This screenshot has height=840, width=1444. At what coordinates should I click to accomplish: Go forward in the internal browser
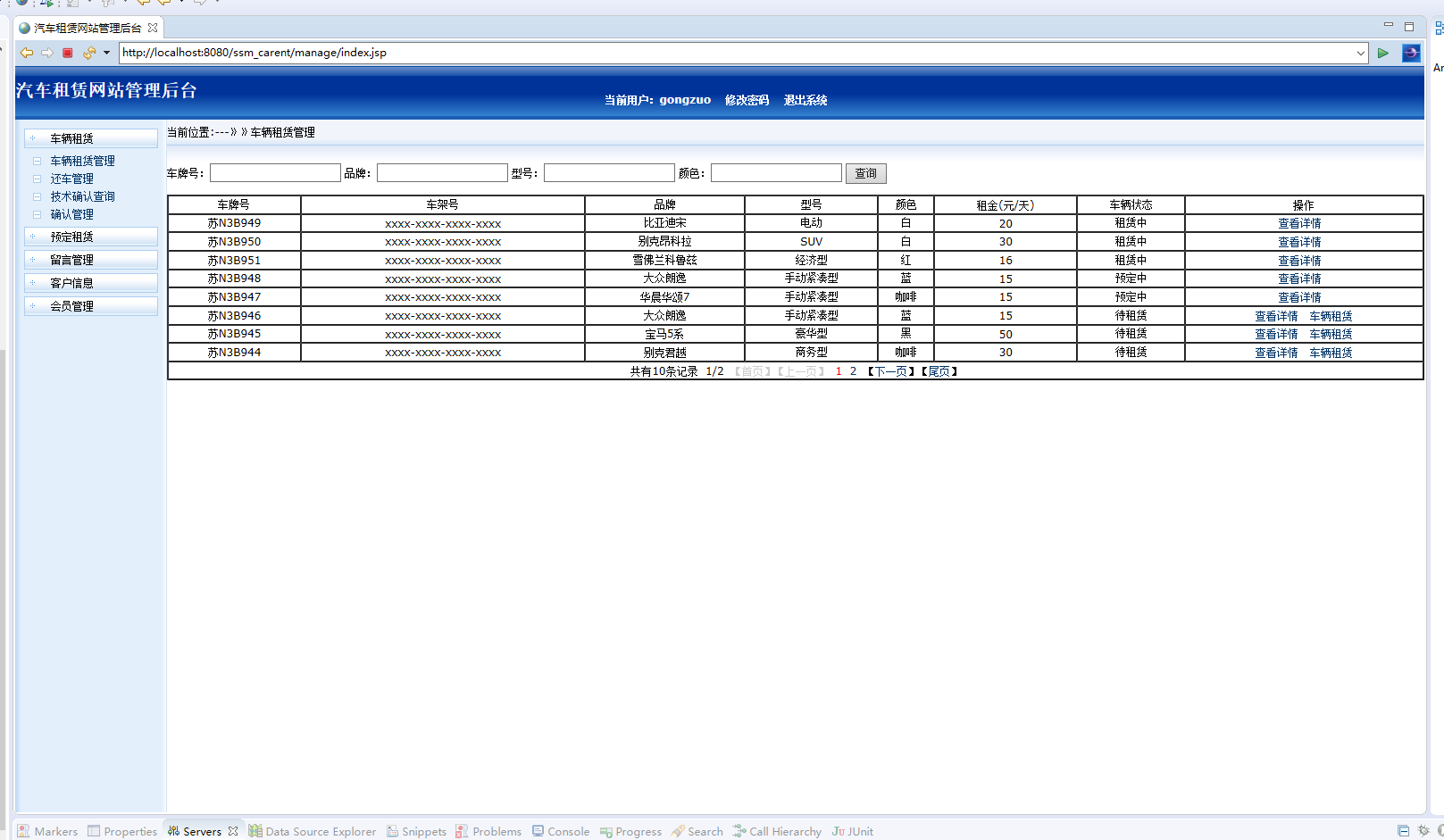47,53
